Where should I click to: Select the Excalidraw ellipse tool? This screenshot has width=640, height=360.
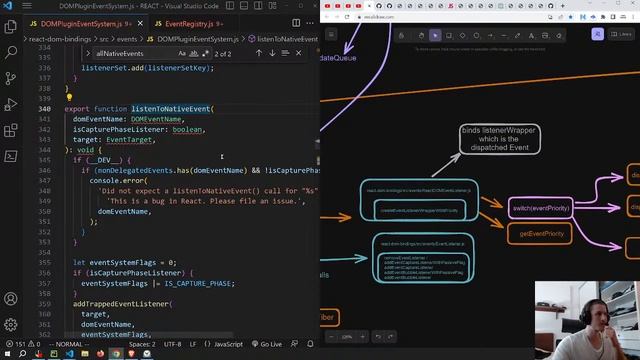pos(476,36)
